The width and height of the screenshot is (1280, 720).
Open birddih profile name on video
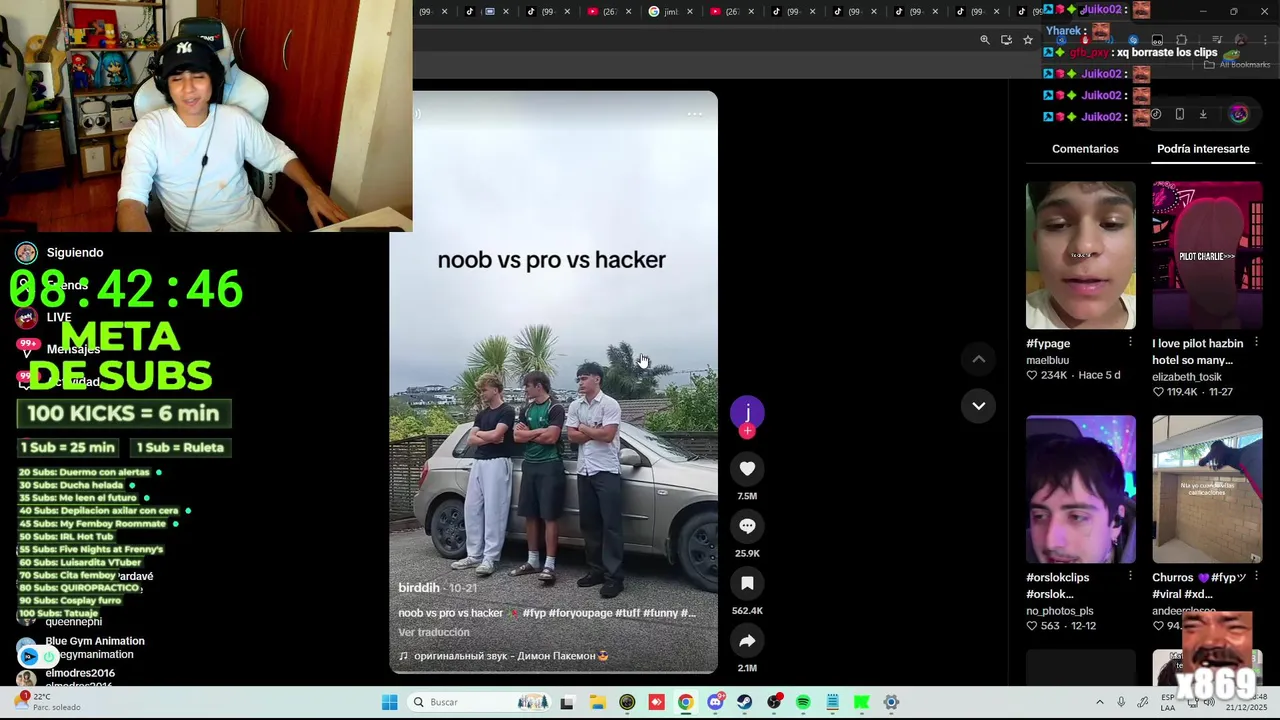[x=419, y=588]
